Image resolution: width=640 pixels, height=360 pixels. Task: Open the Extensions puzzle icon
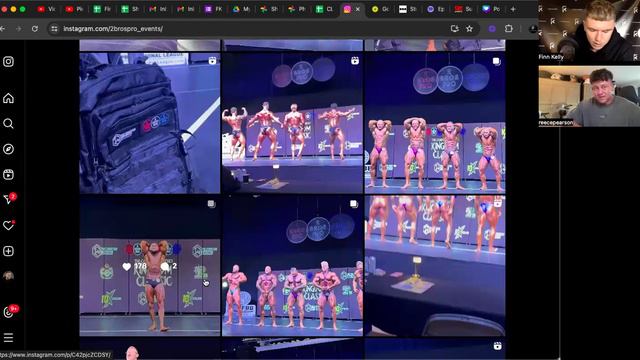(509, 29)
